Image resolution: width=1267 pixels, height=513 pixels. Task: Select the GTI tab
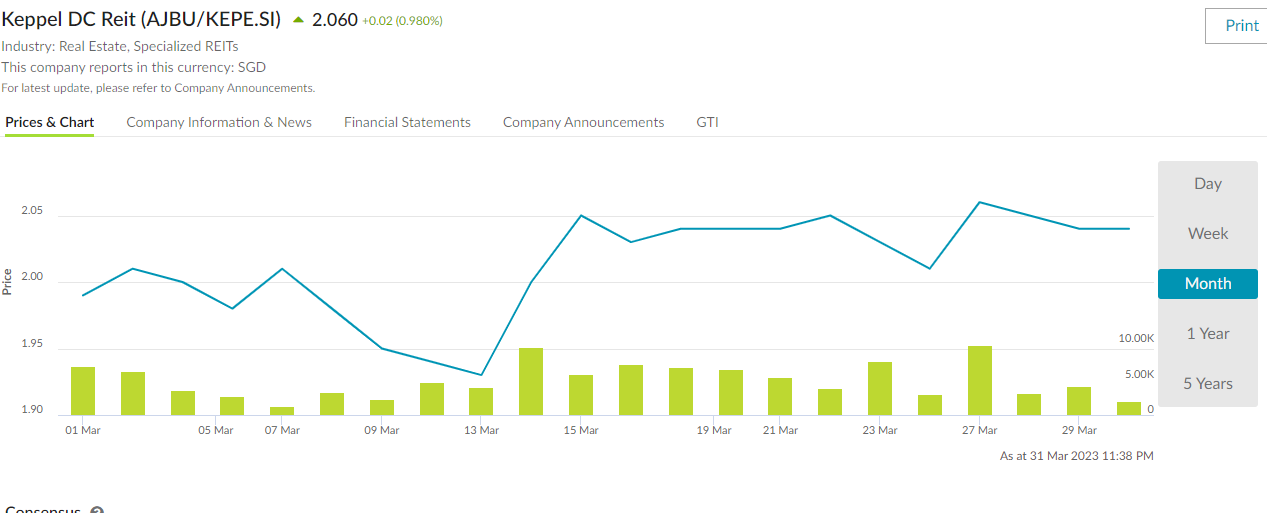coord(707,122)
